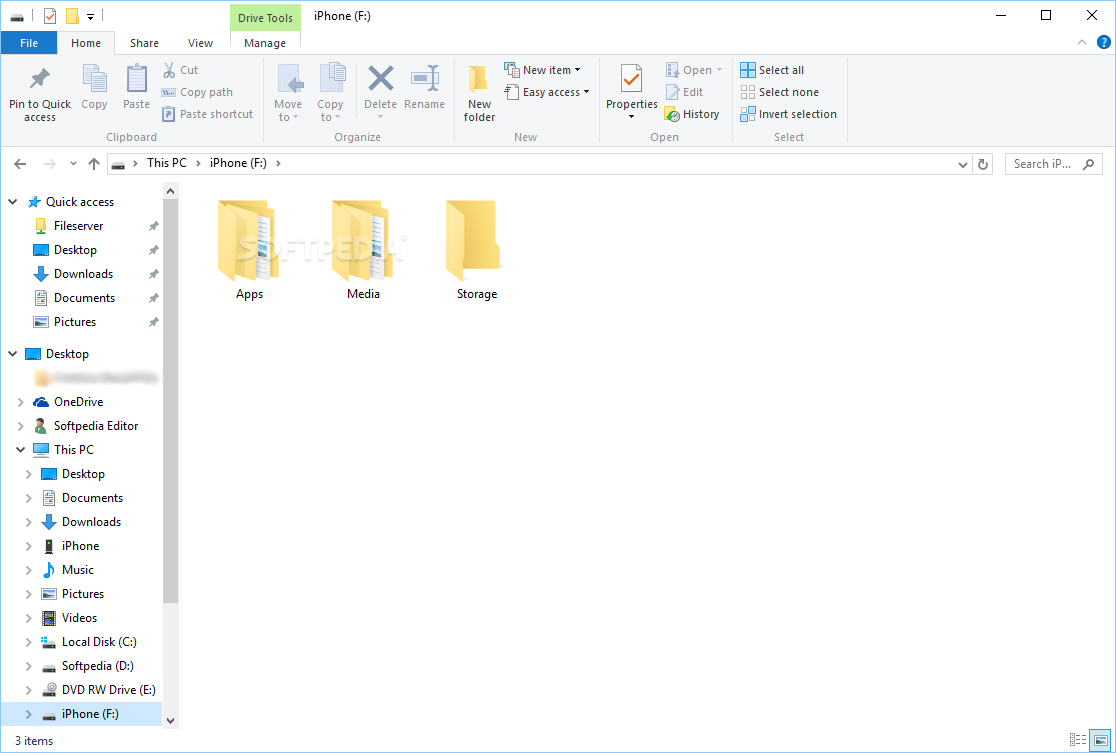Create a New folder from ribbon

click(x=479, y=93)
